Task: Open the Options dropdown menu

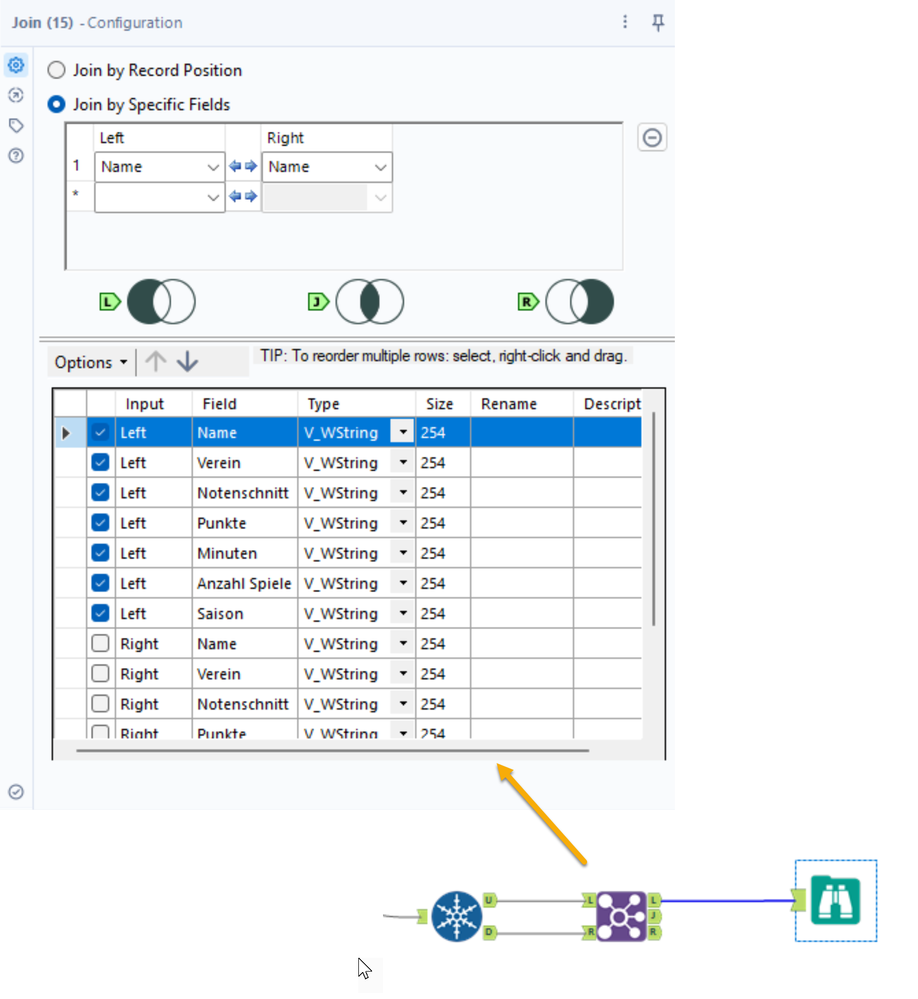Action: tap(90, 363)
